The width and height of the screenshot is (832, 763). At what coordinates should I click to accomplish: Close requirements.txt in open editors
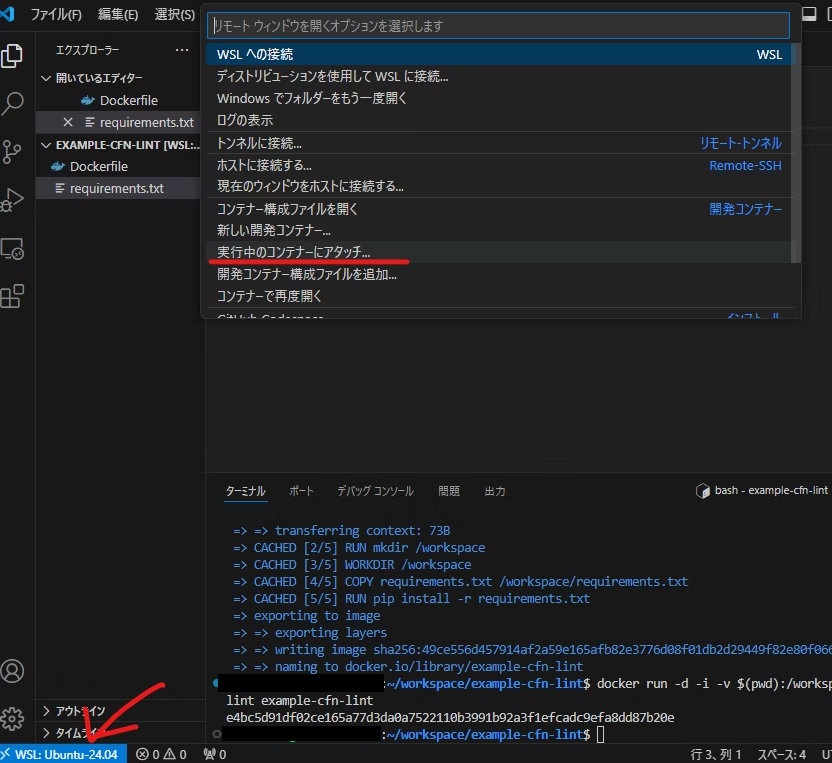point(68,123)
